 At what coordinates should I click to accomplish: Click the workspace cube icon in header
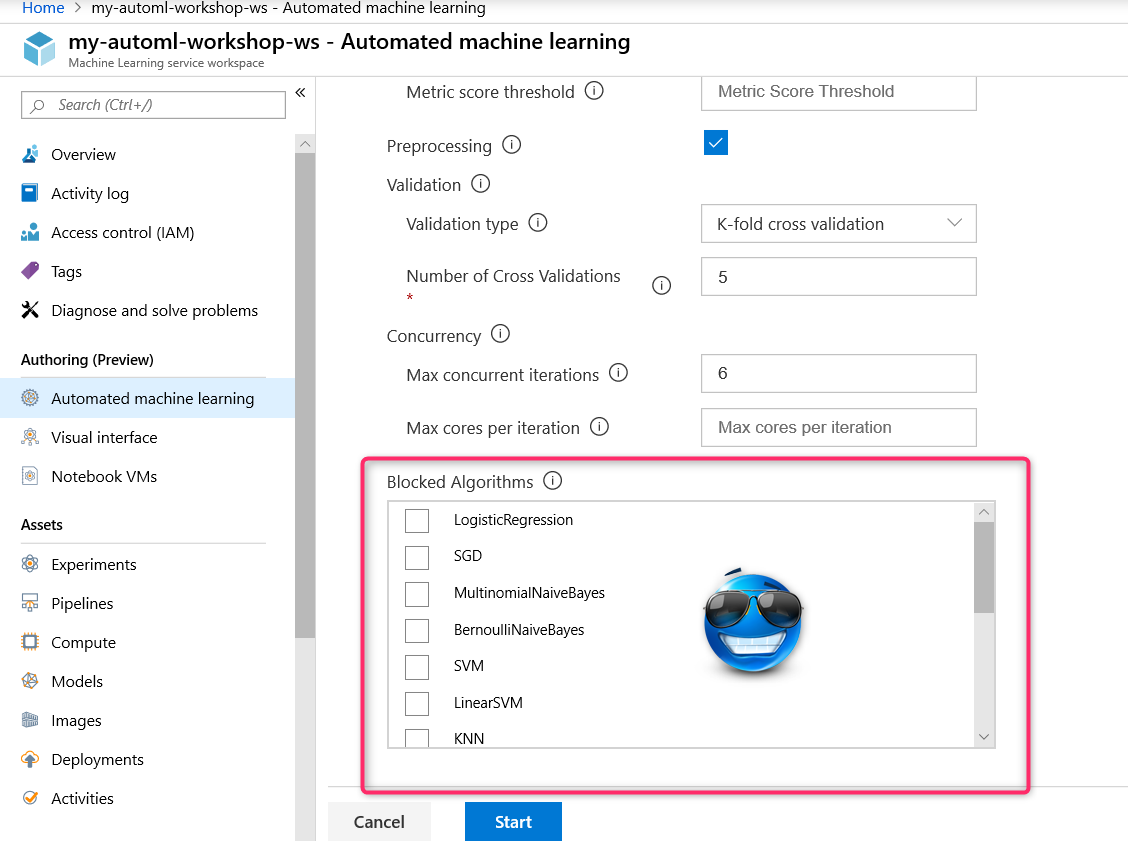(39, 49)
